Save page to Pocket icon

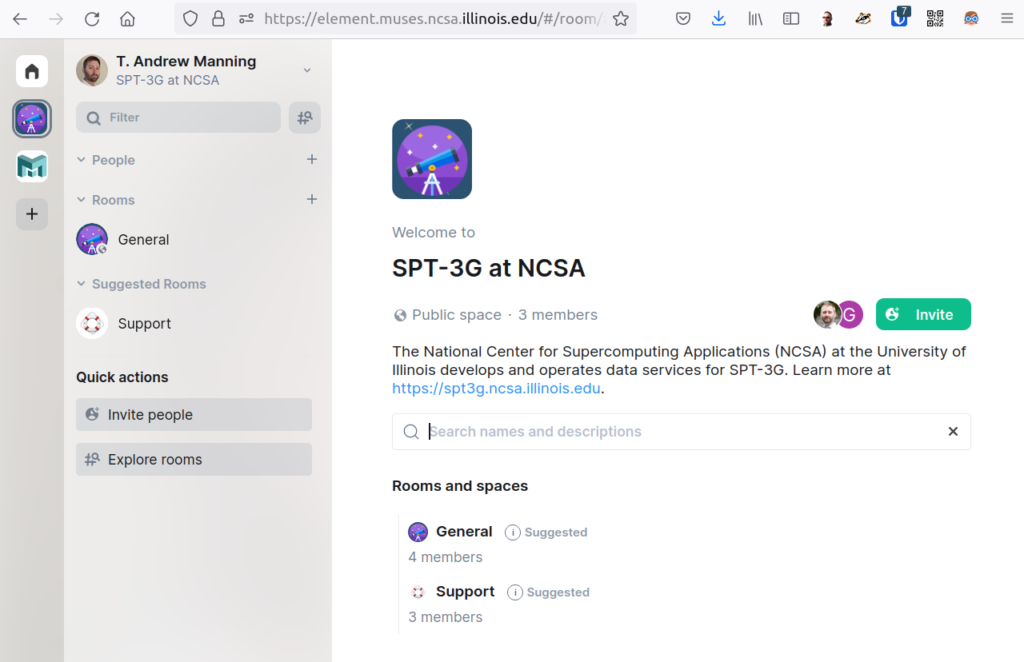683,19
